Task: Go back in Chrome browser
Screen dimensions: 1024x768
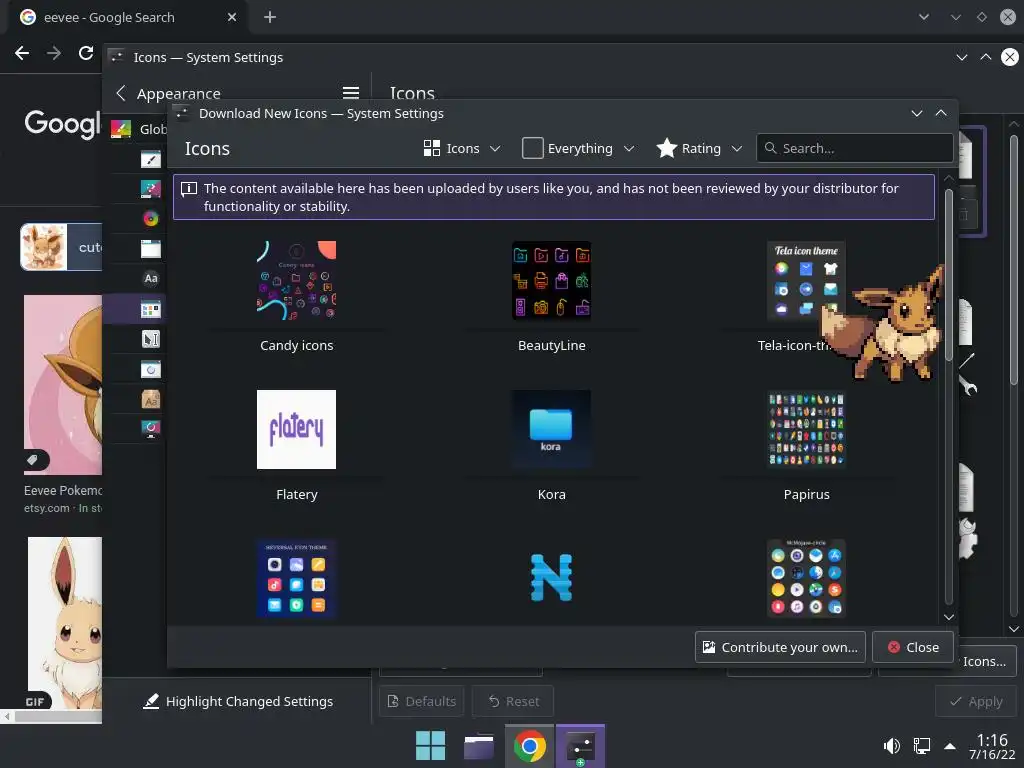Action: [22, 53]
